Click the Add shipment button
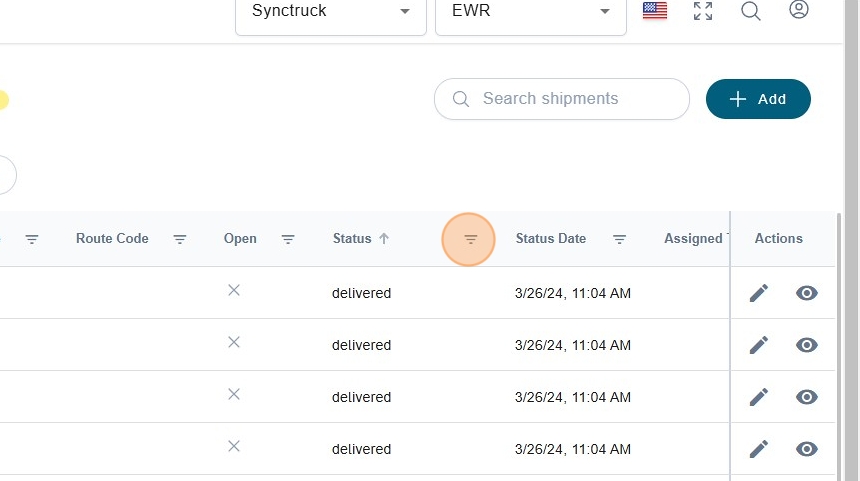This screenshot has width=860, height=481. (758, 99)
